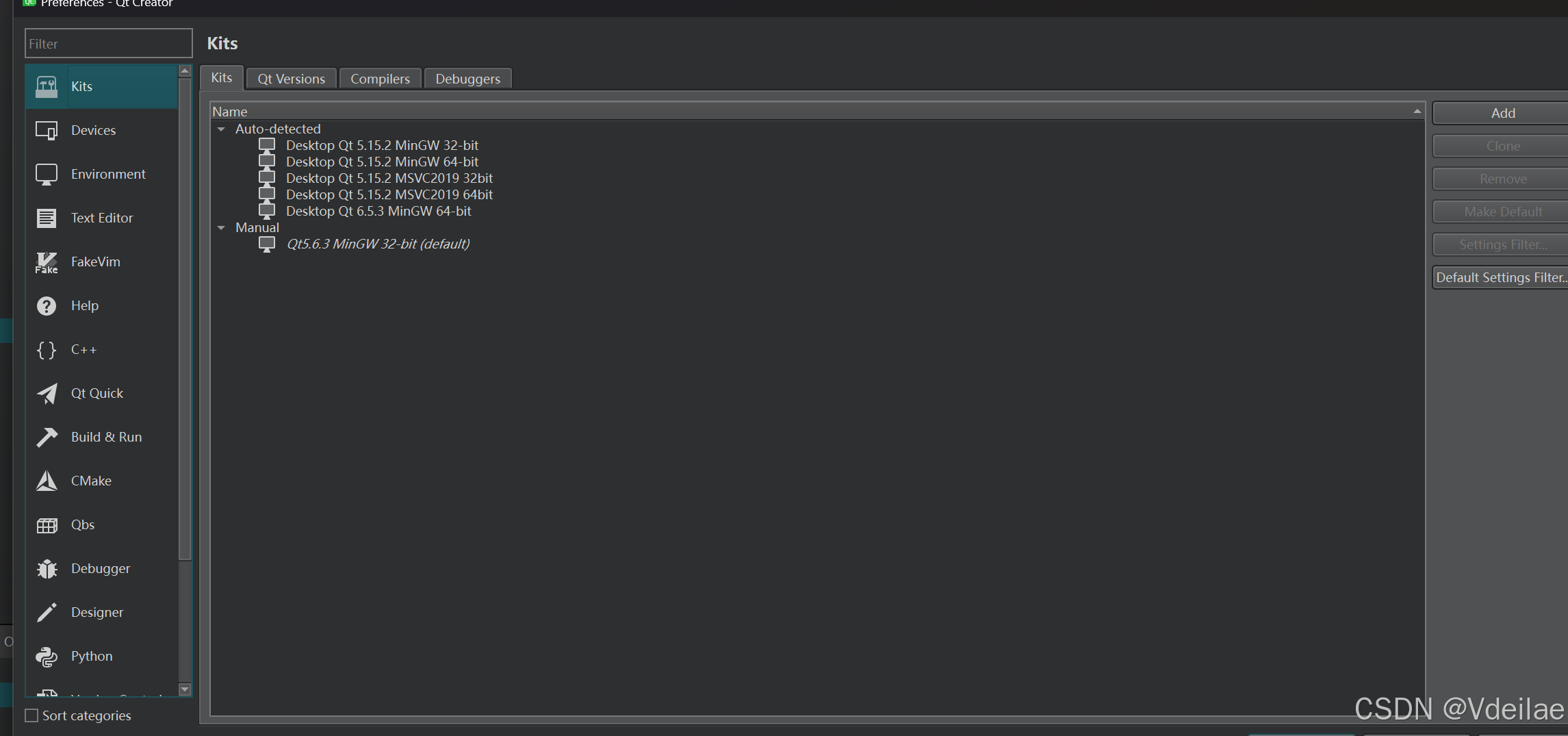The height and width of the screenshot is (736, 1568).
Task: Open the Build & Run category label
Action: tap(106, 437)
